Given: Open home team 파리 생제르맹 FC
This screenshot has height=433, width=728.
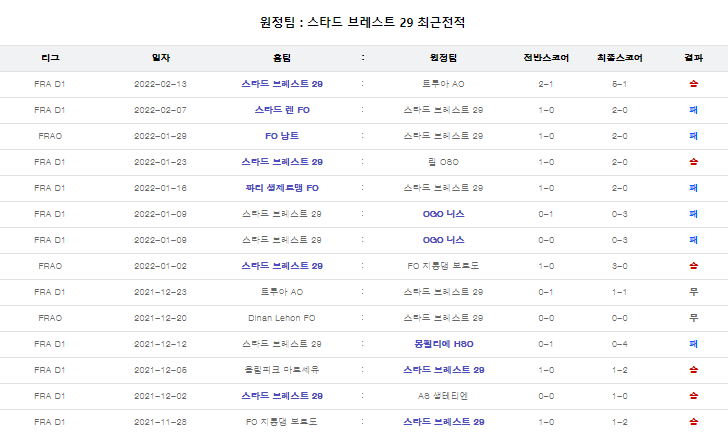Looking at the screenshot, I should [x=282, y=188].
